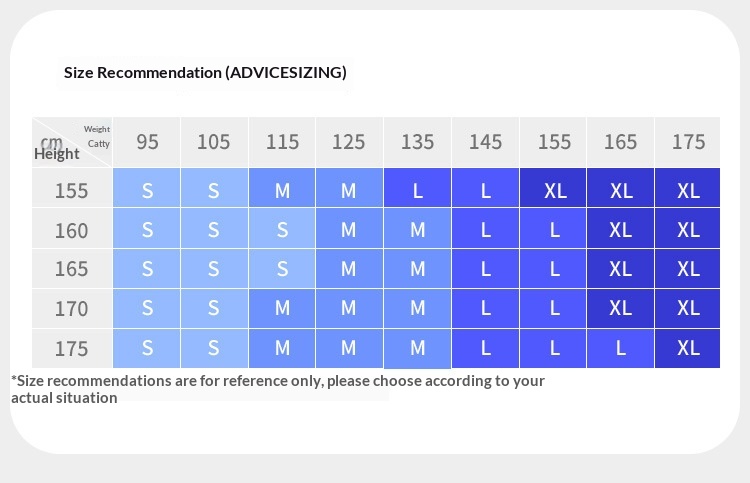Select XL cell for height 160, weight 165
Viewport: 750px width, 483px height.
tap(621, 230)
